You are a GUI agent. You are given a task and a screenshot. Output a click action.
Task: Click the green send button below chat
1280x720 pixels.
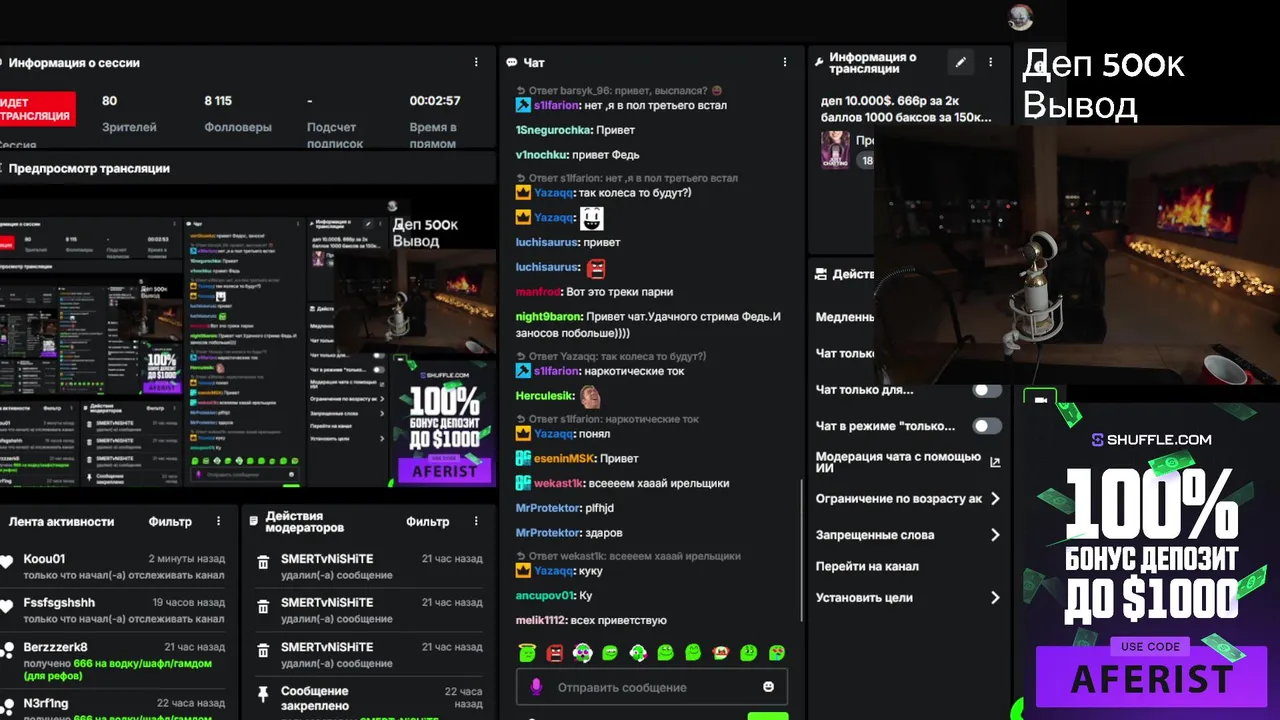[768, 716]
